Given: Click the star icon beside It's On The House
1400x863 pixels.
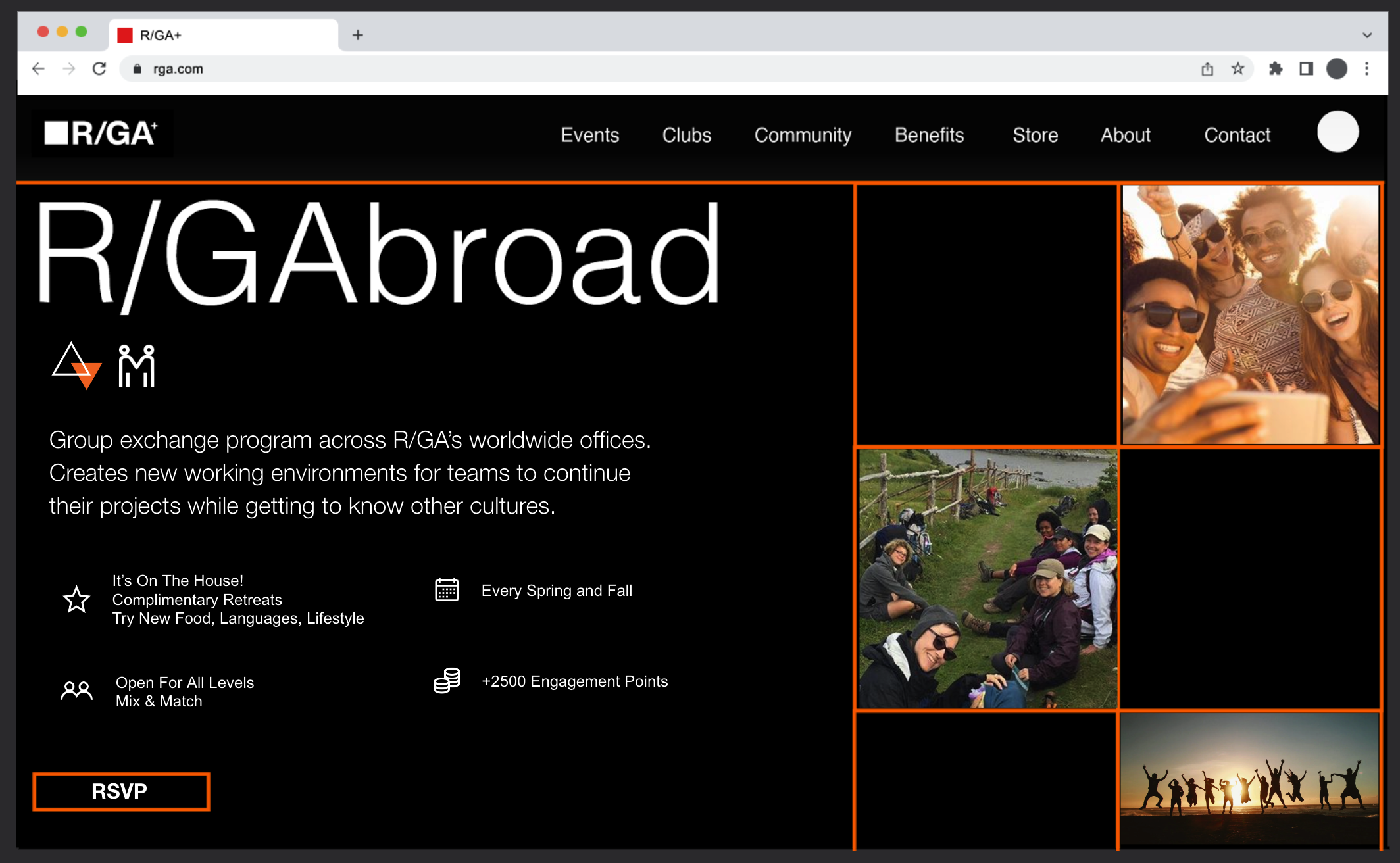Looking at the screenshot, I should tap(76, 599).
